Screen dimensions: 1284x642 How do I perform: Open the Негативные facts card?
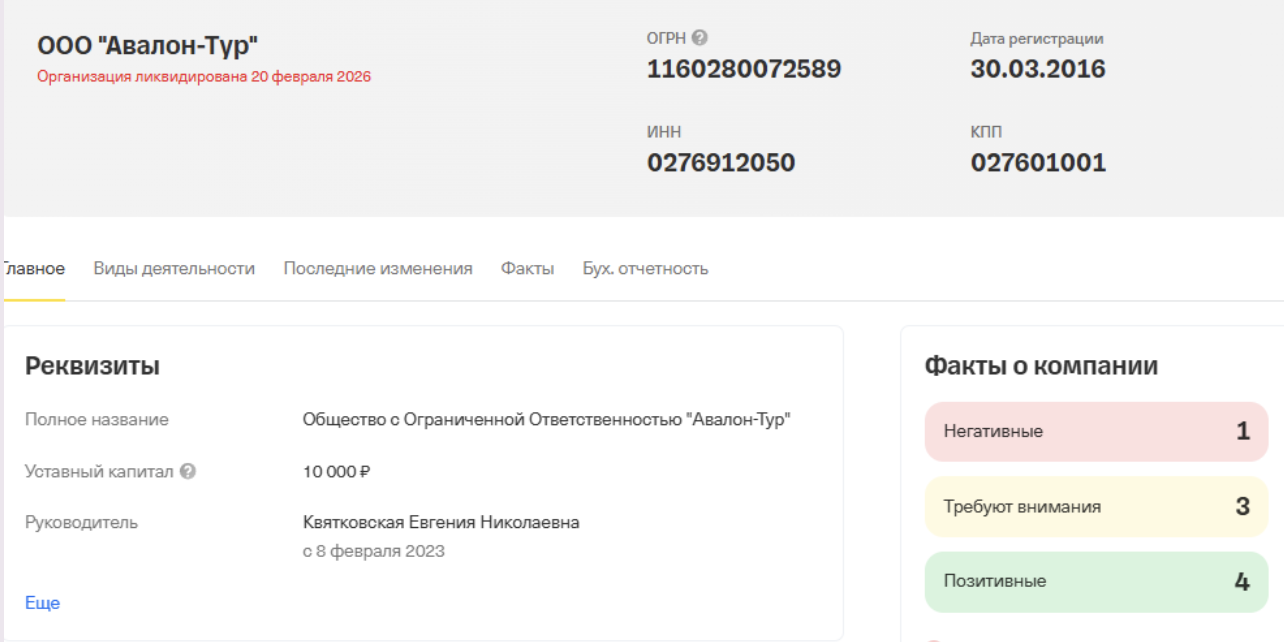pyautogui.click(x=1096, y=432)
